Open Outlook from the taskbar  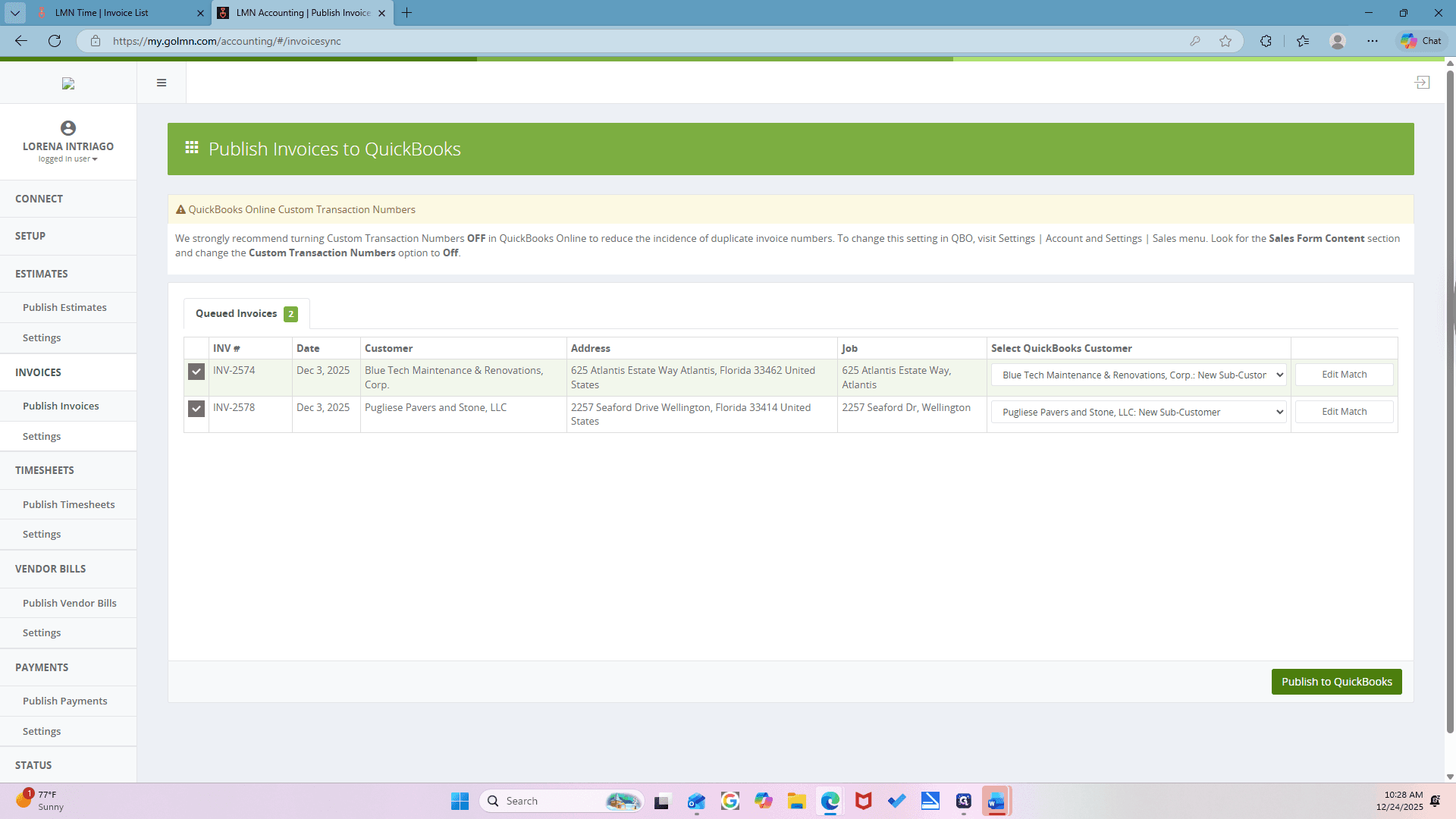[x=696, y=801]
